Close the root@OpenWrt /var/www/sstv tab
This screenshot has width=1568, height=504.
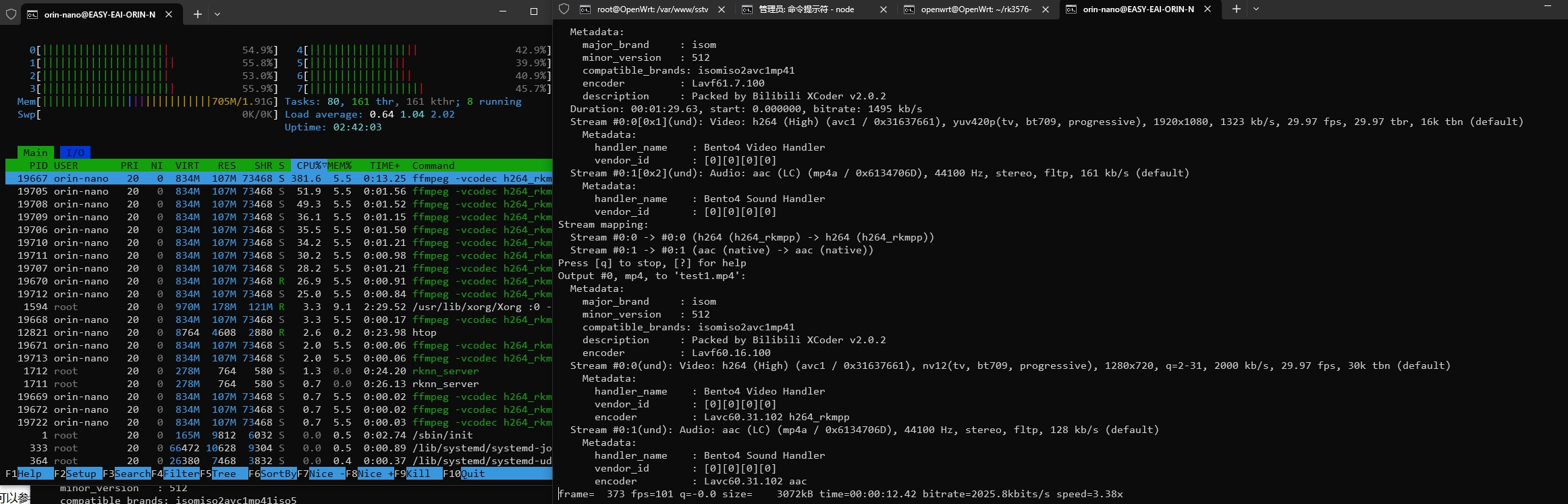(722, 9)
